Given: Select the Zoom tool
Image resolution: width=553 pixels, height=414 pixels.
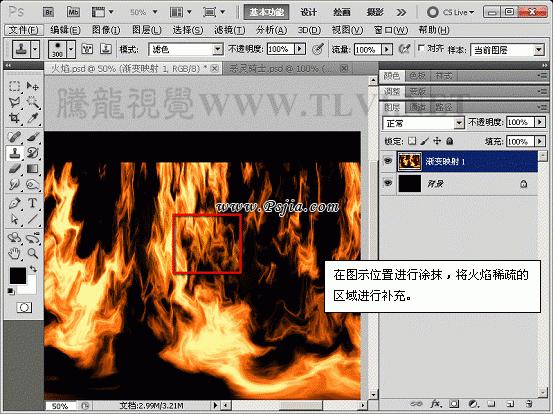Looking at the screenshot, I should (32, 253).
